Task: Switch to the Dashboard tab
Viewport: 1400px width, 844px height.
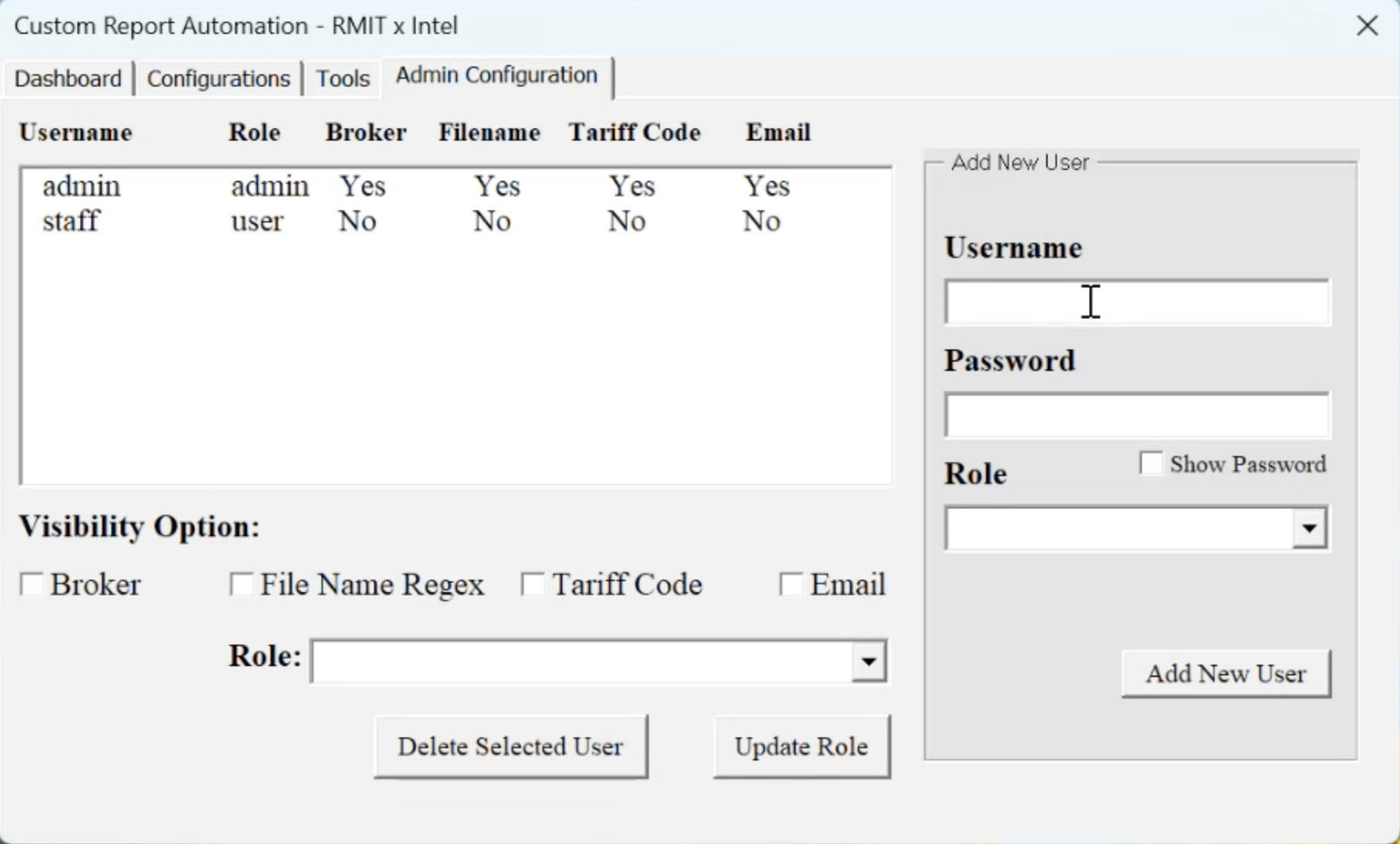Action: [x=68, y=78]
